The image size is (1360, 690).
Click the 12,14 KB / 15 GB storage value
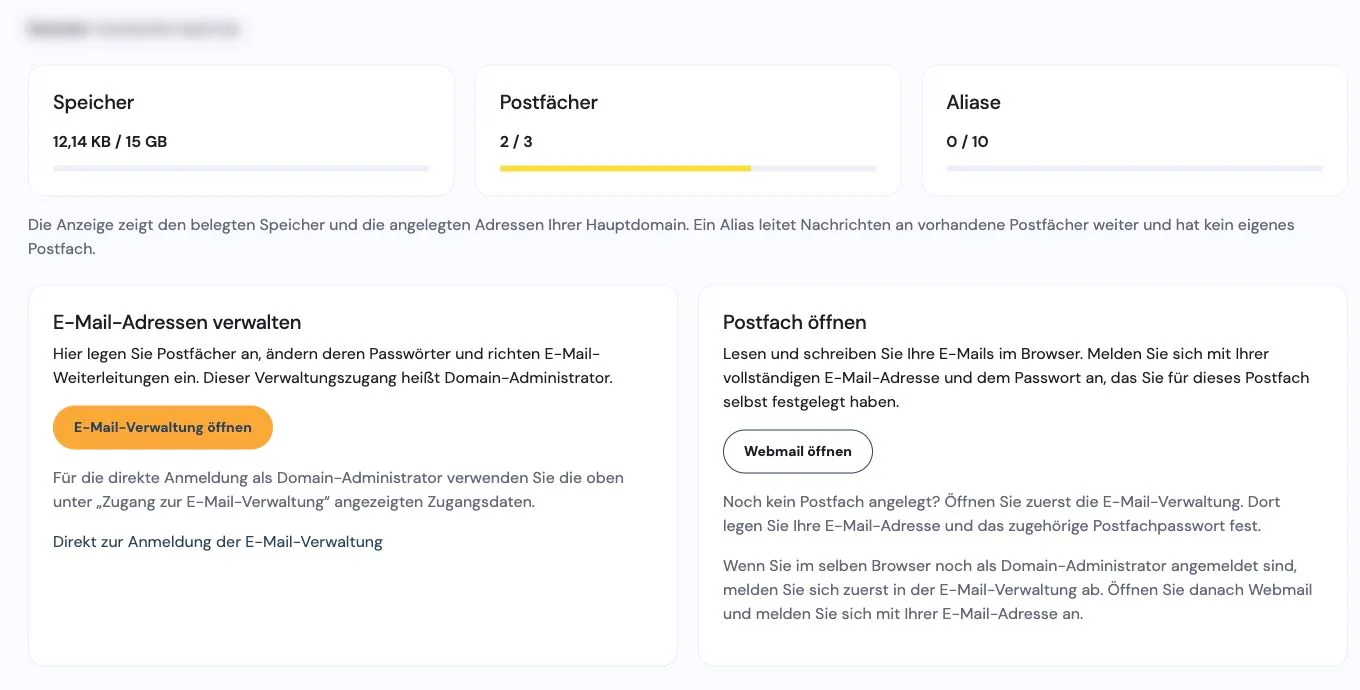click(x=110, y=142)
